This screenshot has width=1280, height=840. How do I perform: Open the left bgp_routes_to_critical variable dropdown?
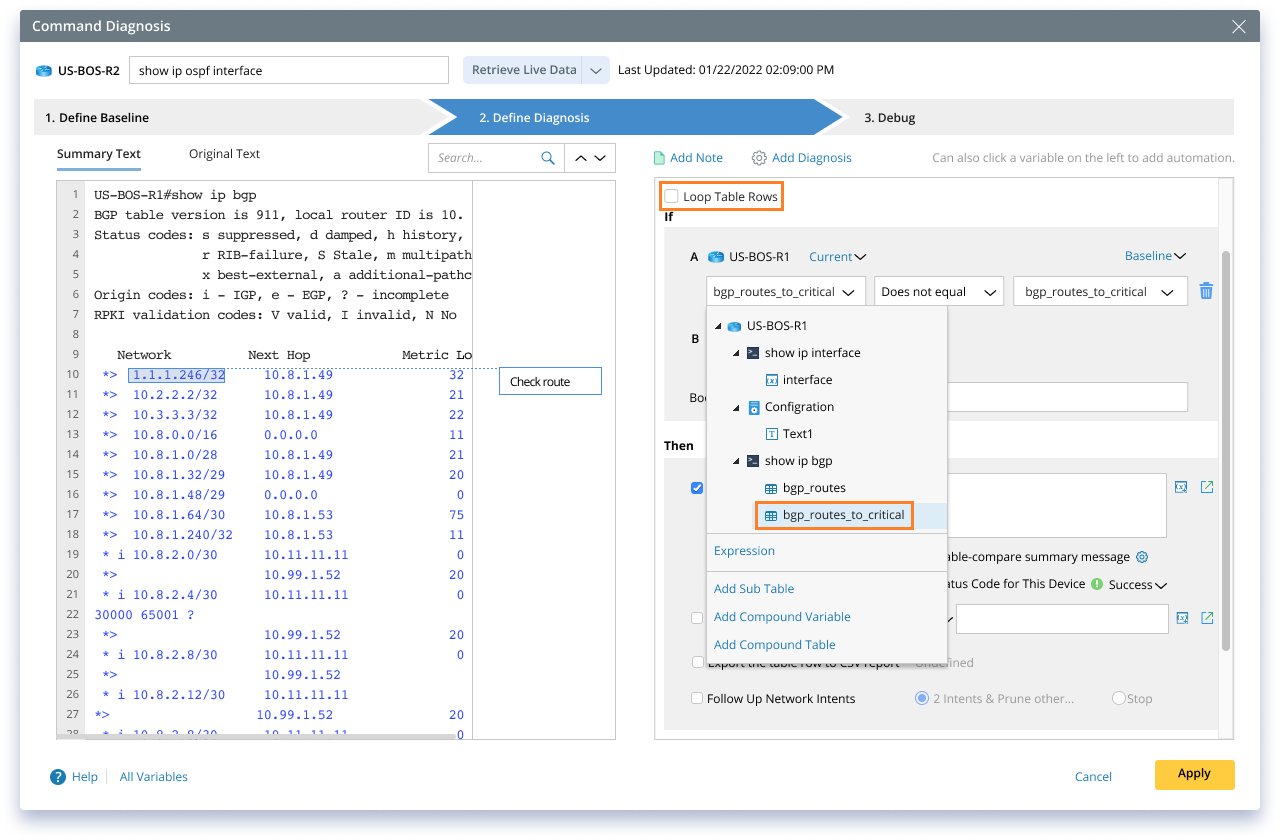(x=786, y=292)
